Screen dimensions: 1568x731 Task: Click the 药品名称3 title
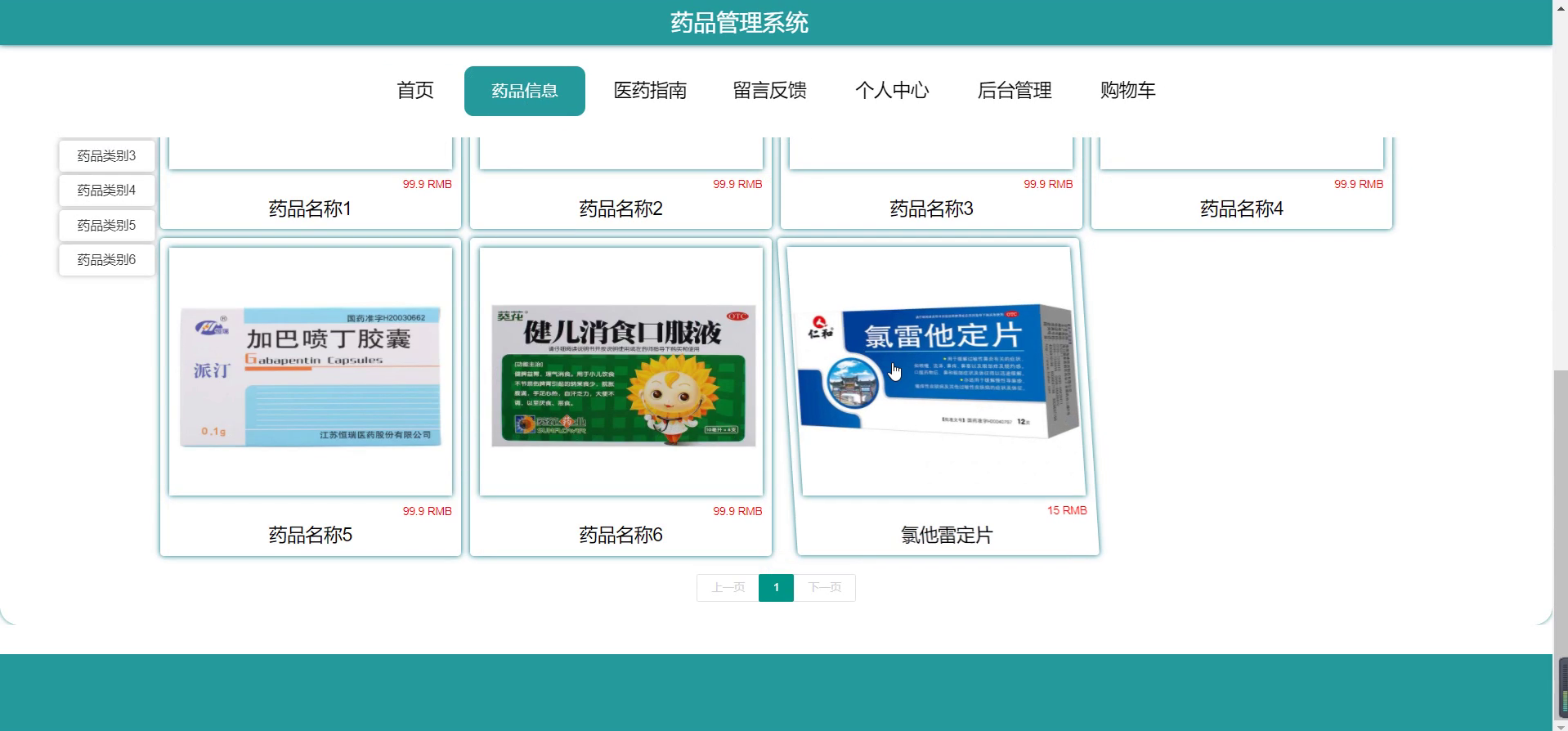(x=931, y=209)
